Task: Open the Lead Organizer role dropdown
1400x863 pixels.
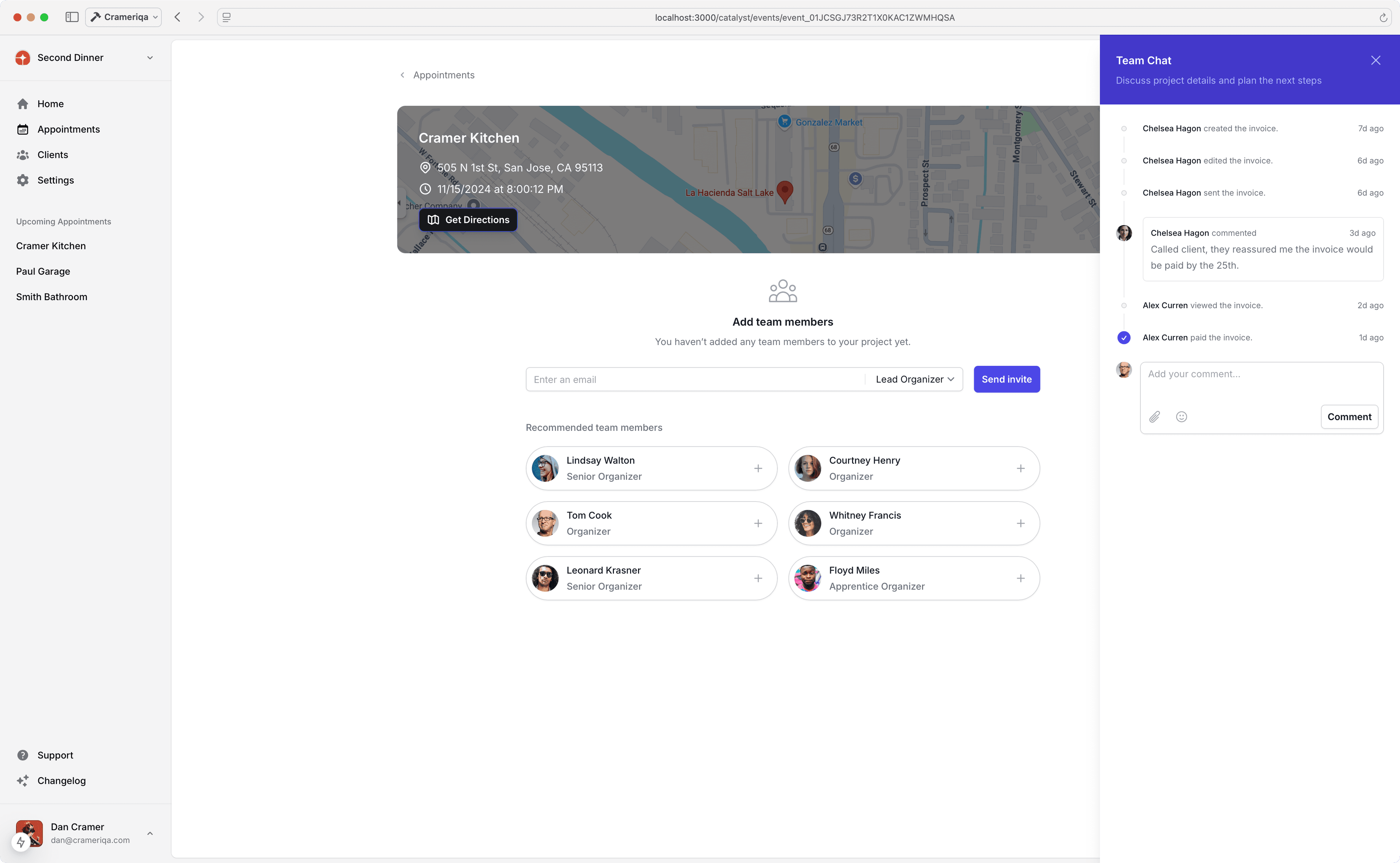Action: [x=914, y=380]
